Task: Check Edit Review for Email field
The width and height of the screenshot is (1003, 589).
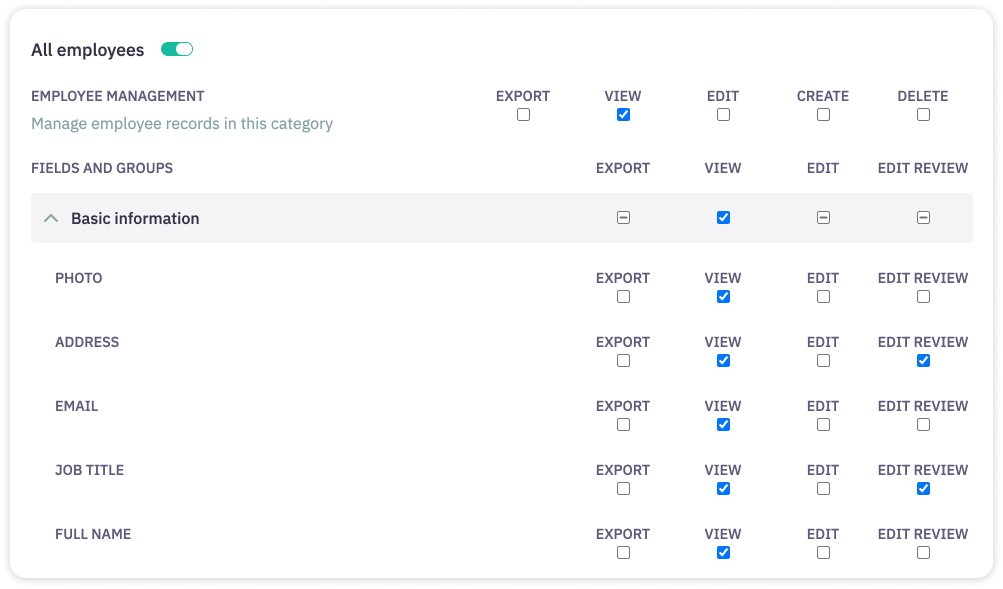Action: coord(923,425)
